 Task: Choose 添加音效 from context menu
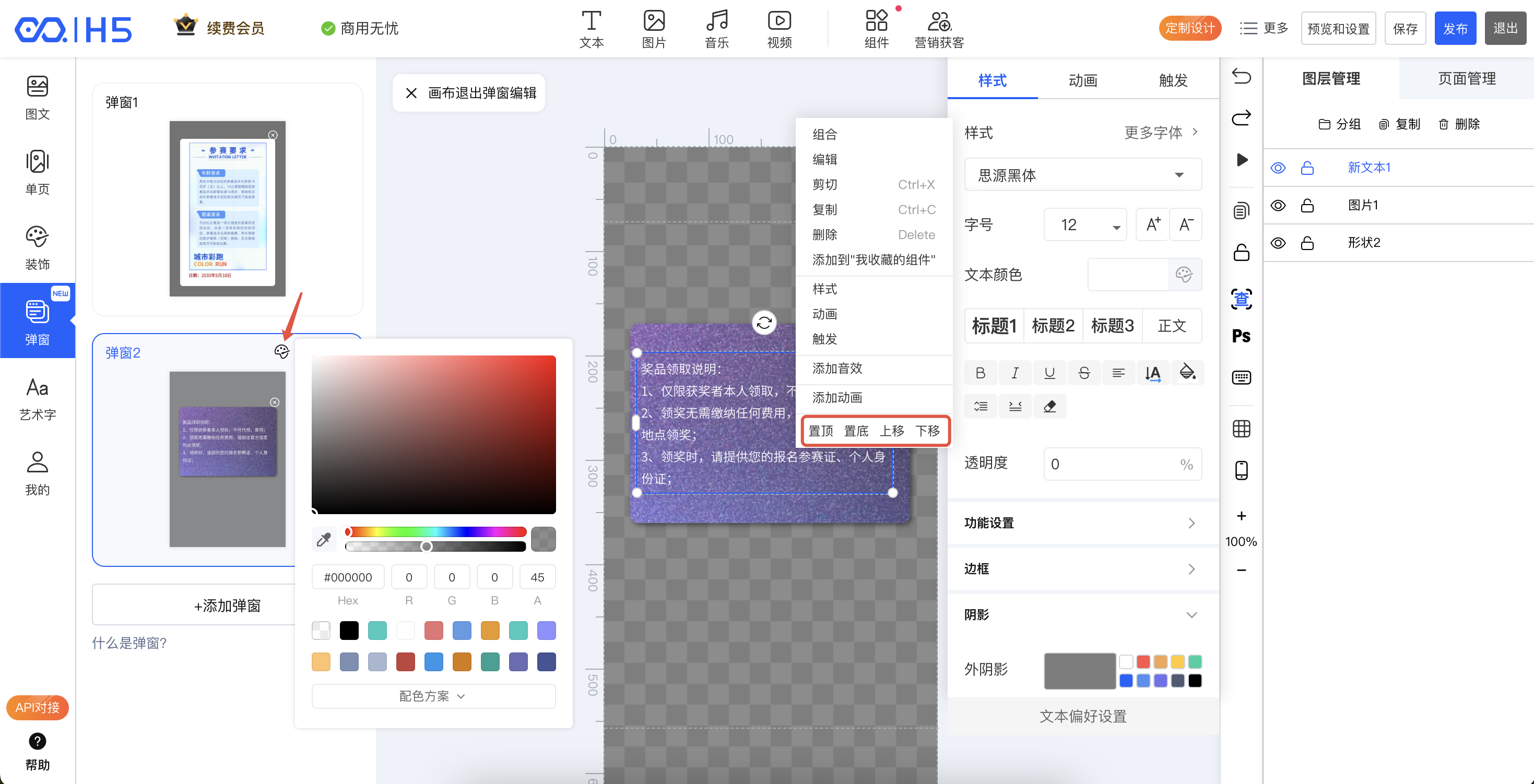click(837, 369)
